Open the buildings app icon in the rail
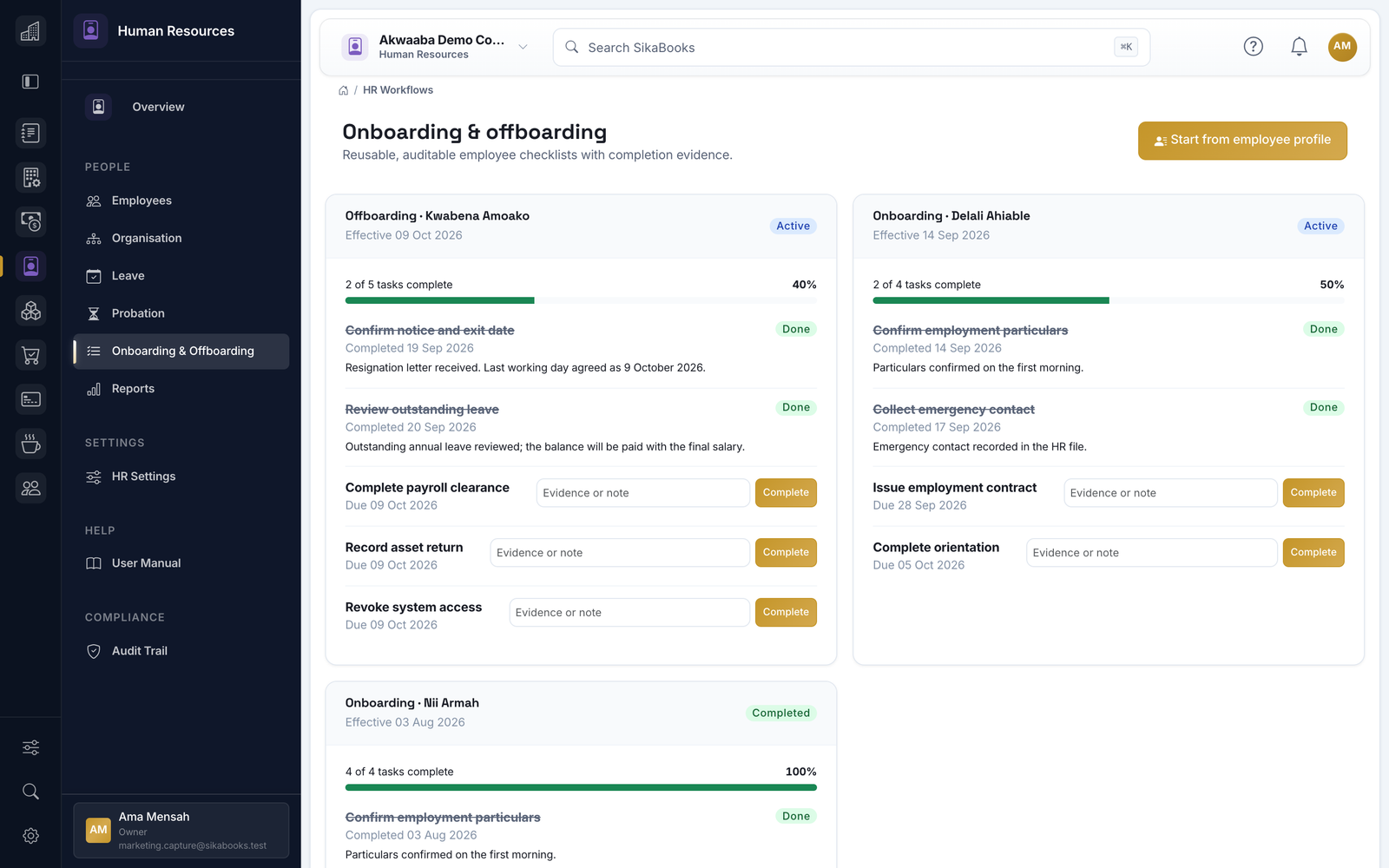The height and width of the screenshot is (868, 1389). tap(30, 31)
